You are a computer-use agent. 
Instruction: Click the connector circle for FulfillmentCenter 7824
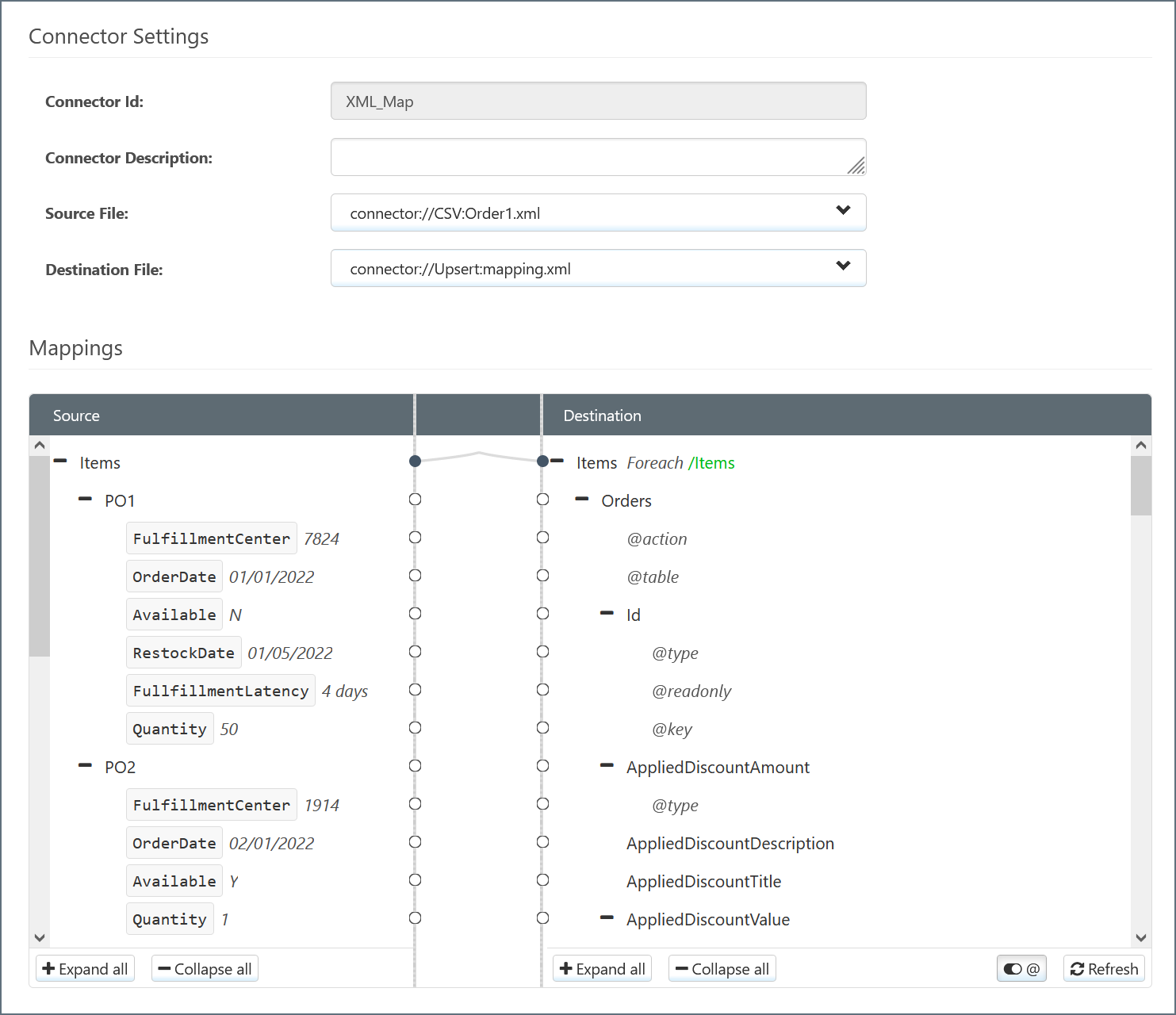pos(415,538)
